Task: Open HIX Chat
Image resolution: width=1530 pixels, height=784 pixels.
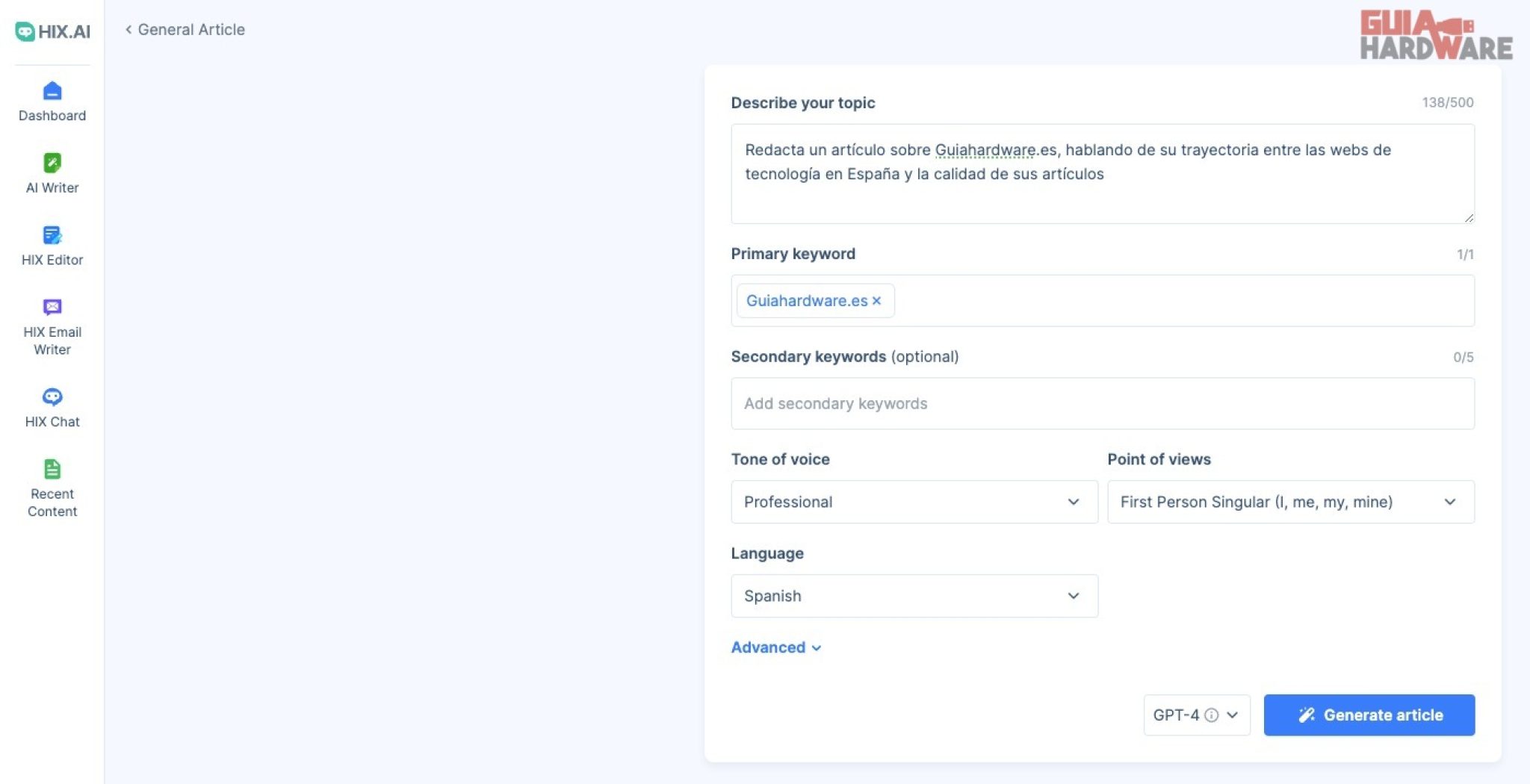Action: (52, 406)
